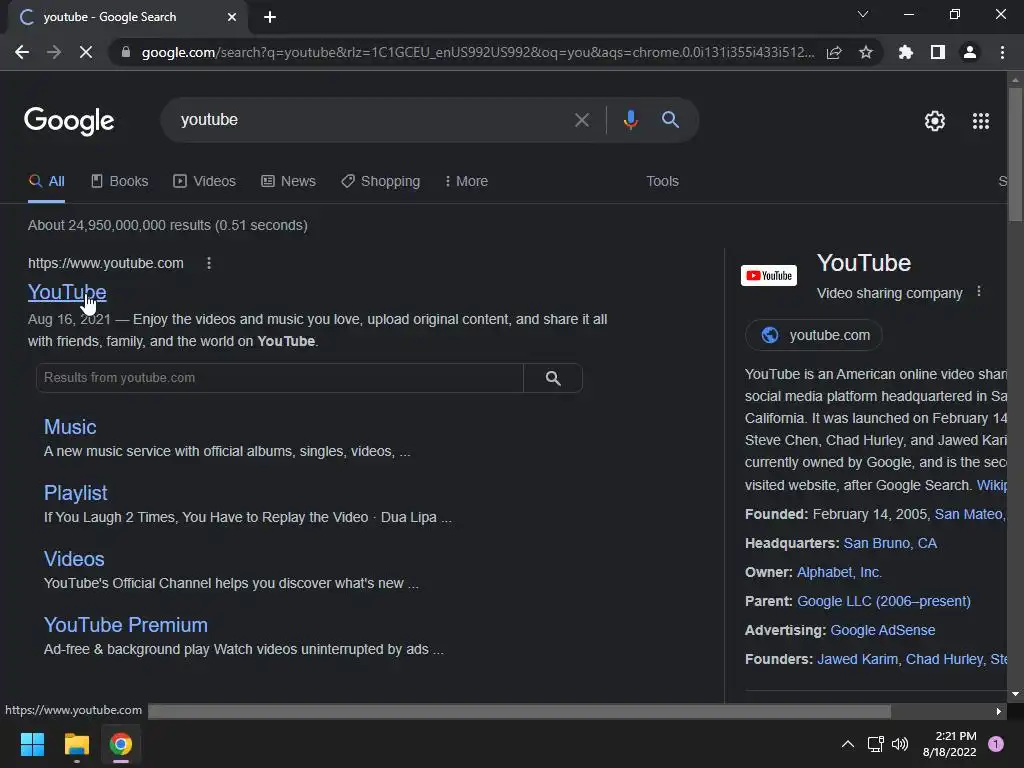Screen dimensions: 1024x768
Task: Stop page loading with the X button
Action: (x=86, y=52)
